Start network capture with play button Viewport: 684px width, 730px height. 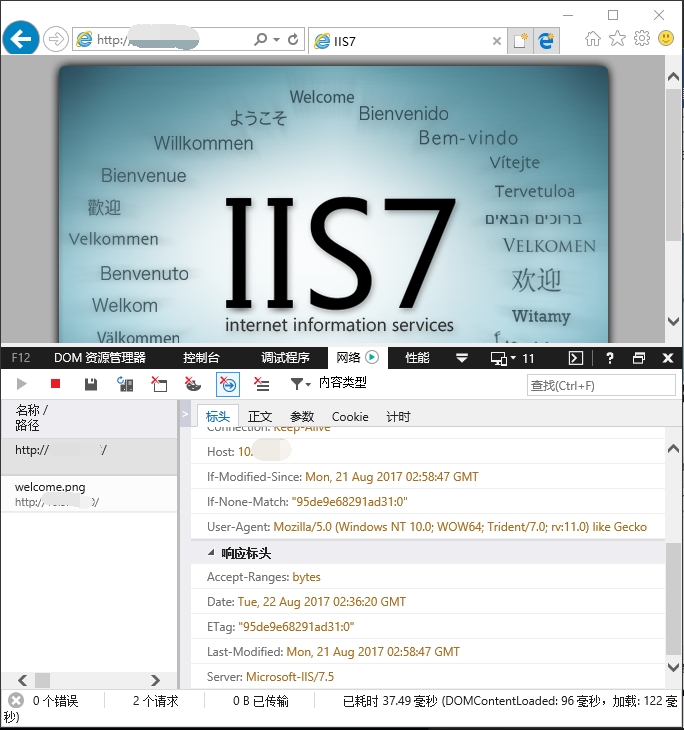(21, 384)
